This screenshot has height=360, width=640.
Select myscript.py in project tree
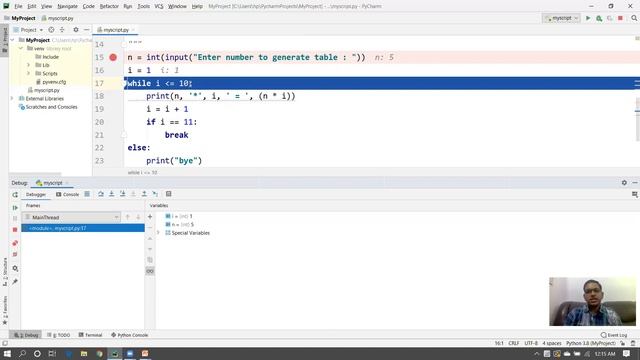(44, 90)
